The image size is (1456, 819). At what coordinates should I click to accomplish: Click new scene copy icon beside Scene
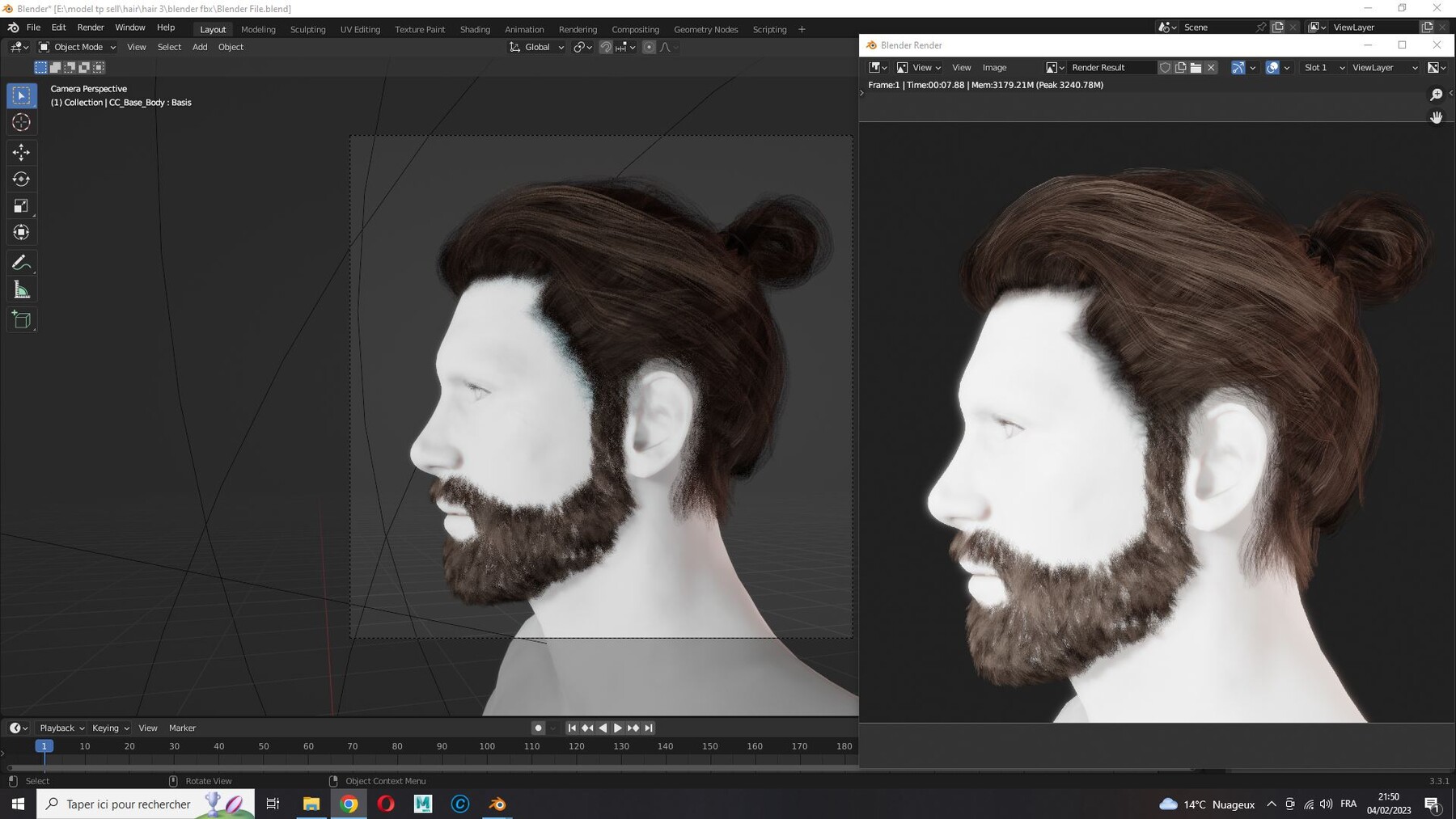(1277, 27)
